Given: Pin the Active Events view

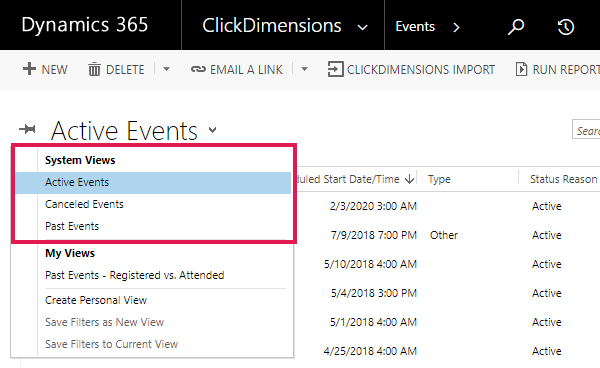Looking at the screenshot, I should point(27,129).
